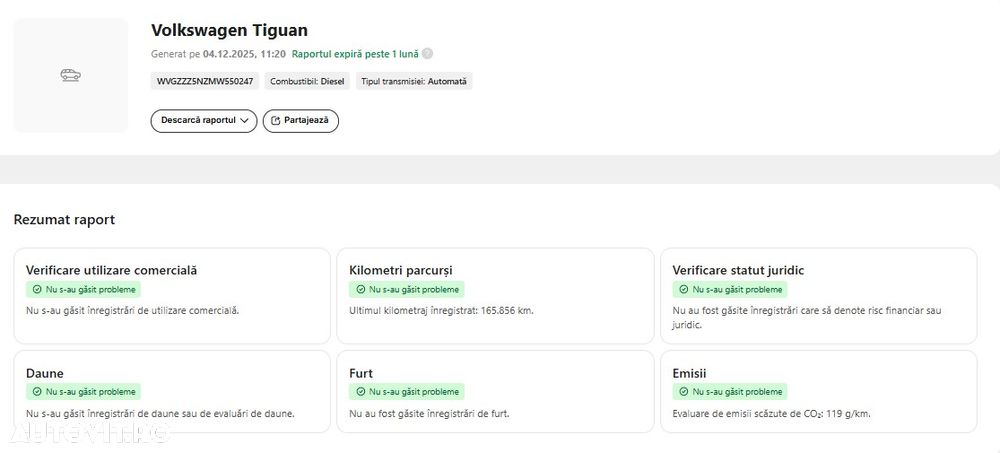This screenshot has height=453, width=1000.
Task: Click the Daune card title
Action: (45, 373)
